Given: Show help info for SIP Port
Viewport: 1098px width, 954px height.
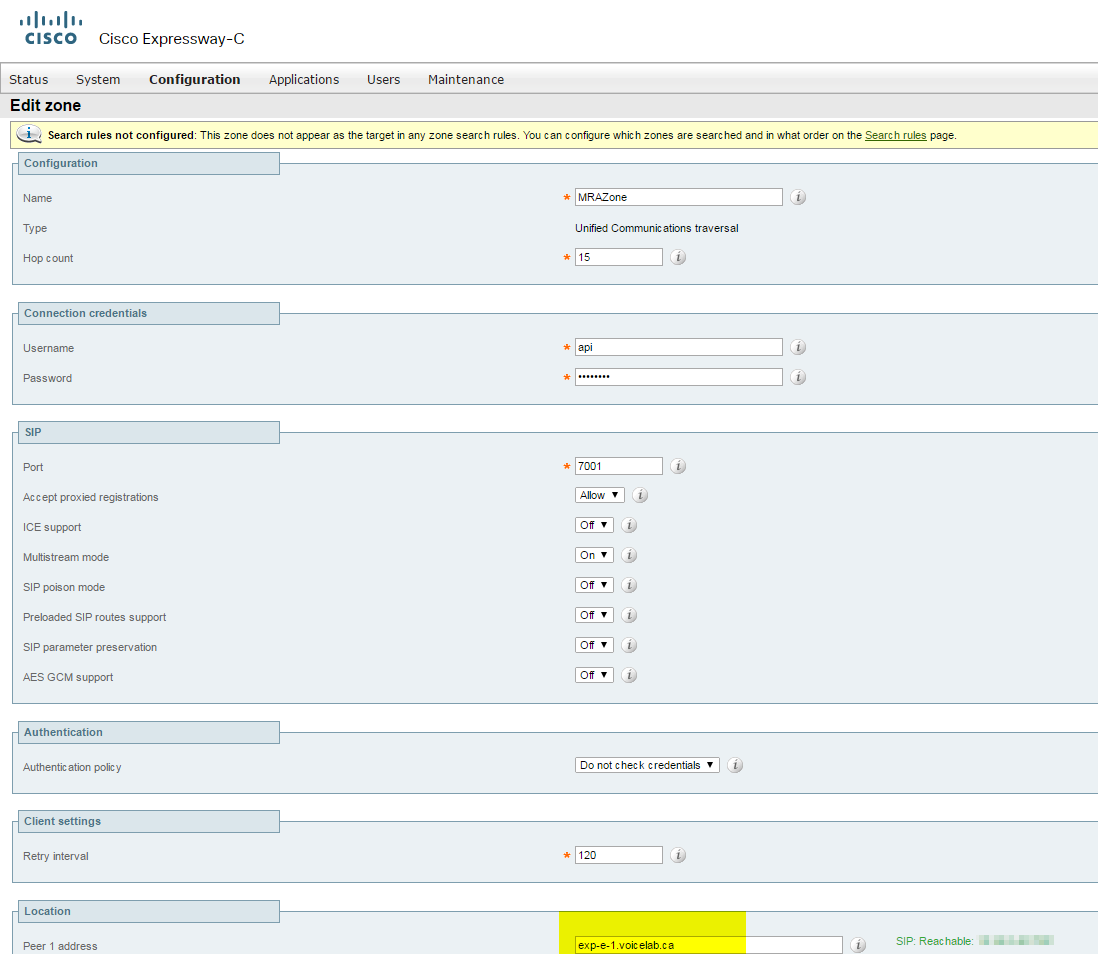Looking at the screenshot, I should [x=678, y=466].
